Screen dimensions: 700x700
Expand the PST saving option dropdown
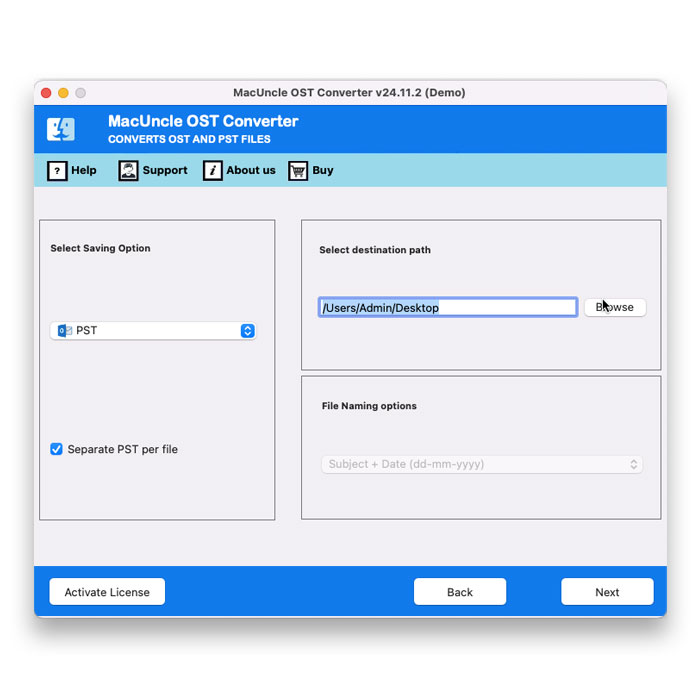pos(153,331)
